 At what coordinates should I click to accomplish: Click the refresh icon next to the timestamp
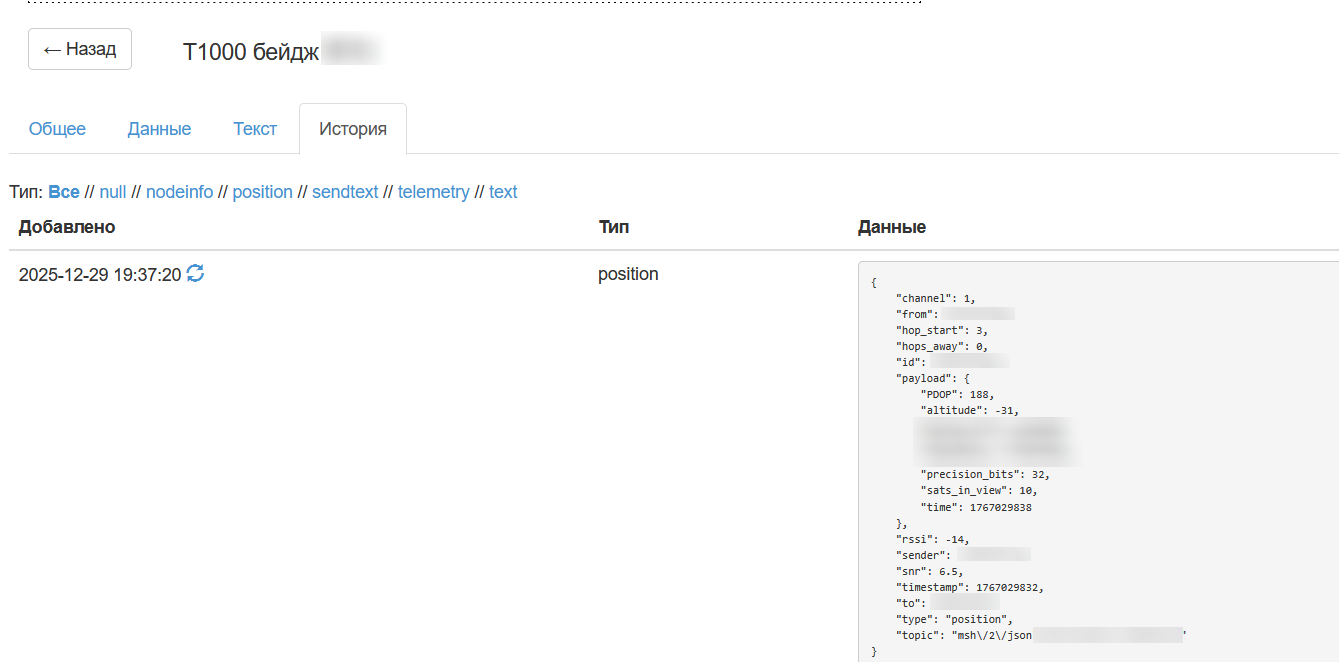196,273
